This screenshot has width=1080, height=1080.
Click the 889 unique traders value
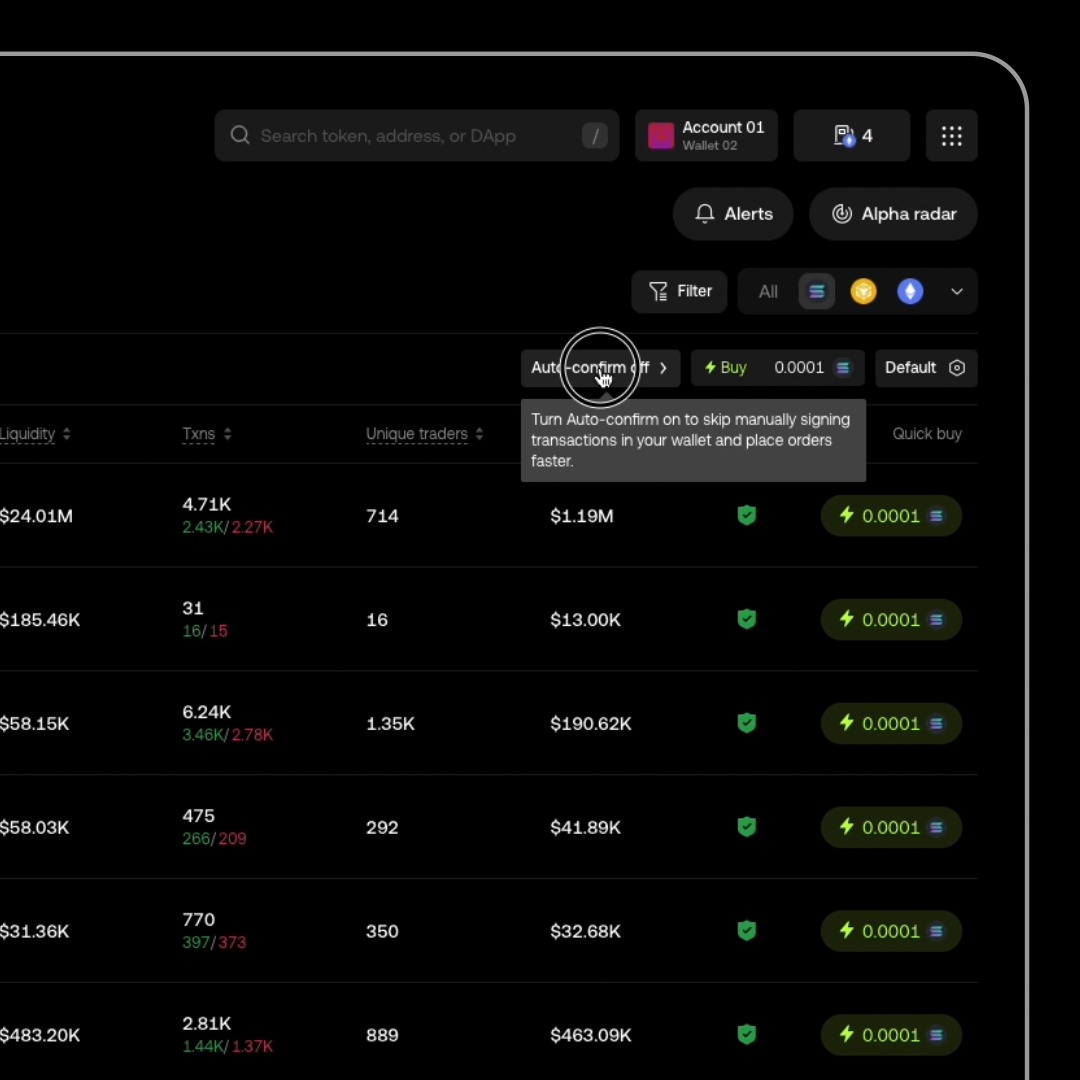click(x=382, y=1035)
